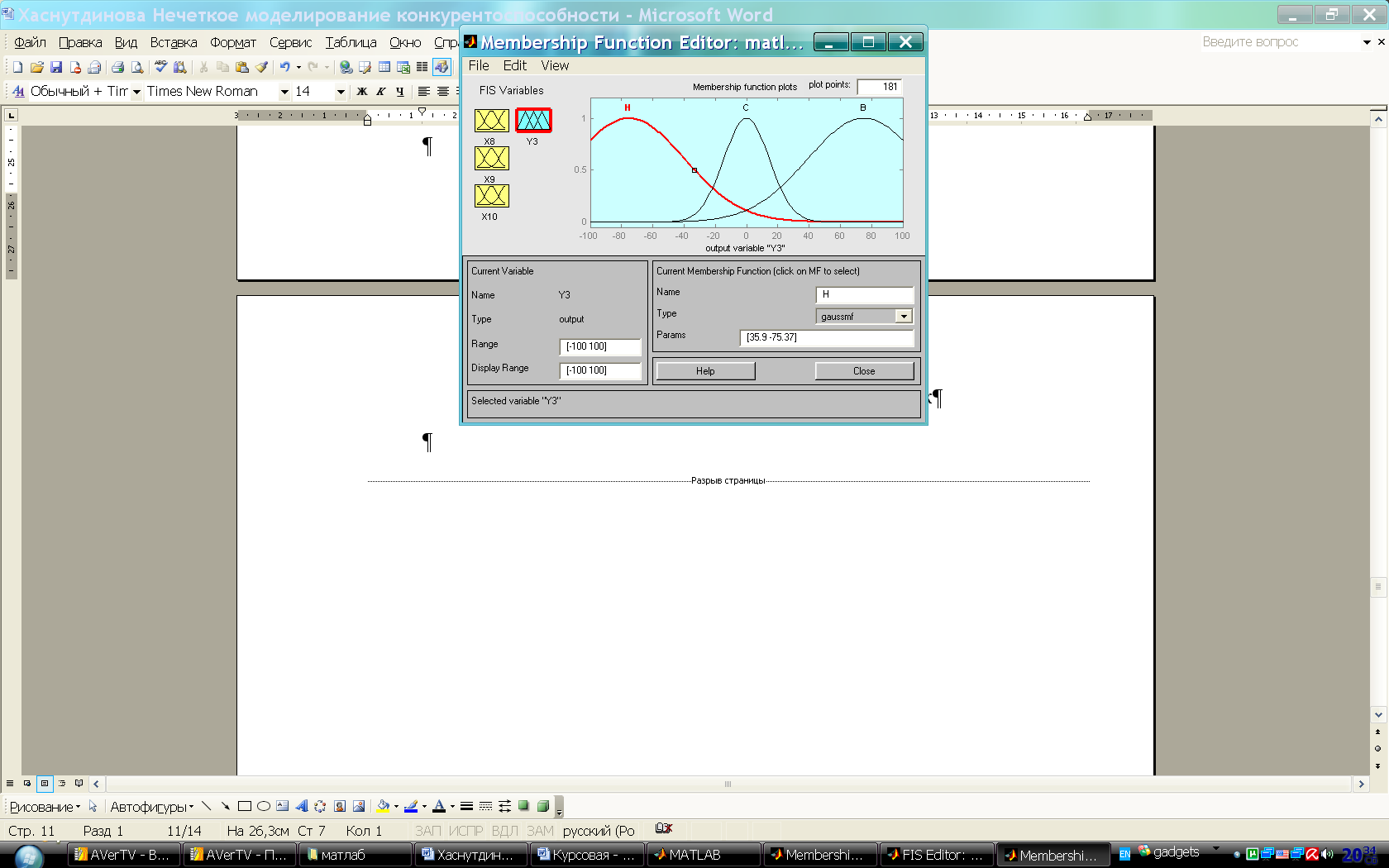Insert an Excel worksheet via toolbar icon

[x=403, y=67]
